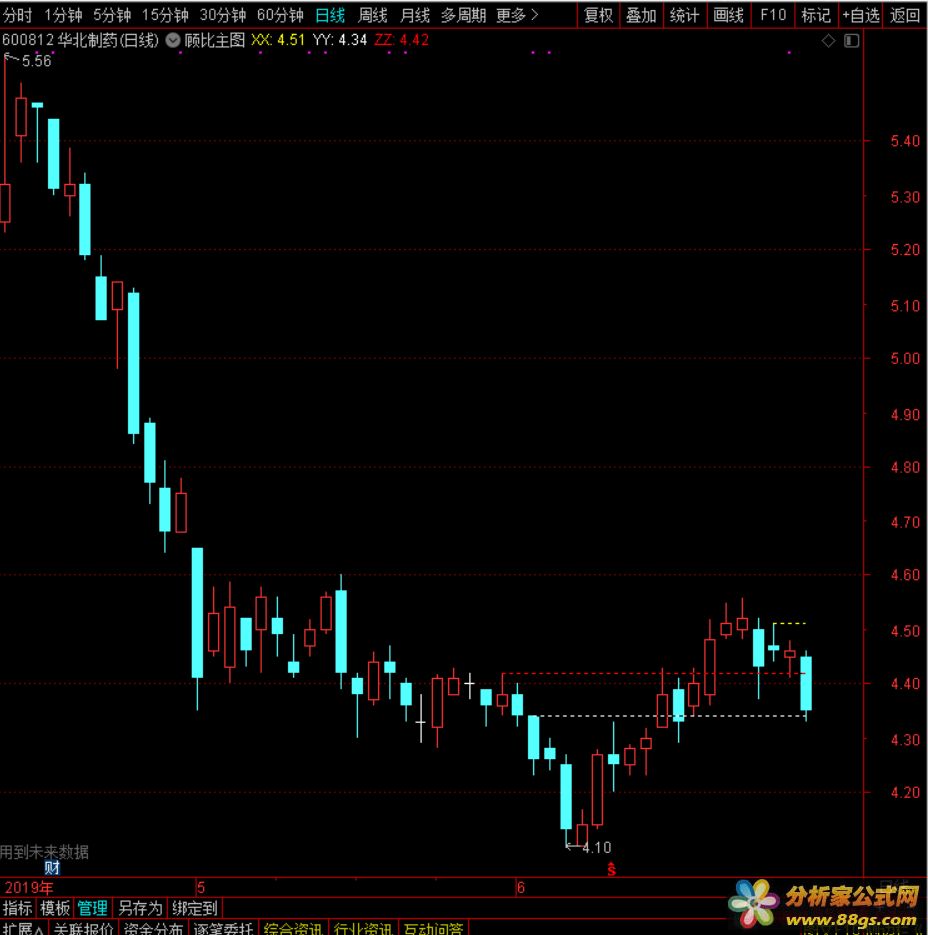Click the diamond icon at chart top-right
This screenshot has height=935, width=928.
pyautogui.click(x=828, y=41)
